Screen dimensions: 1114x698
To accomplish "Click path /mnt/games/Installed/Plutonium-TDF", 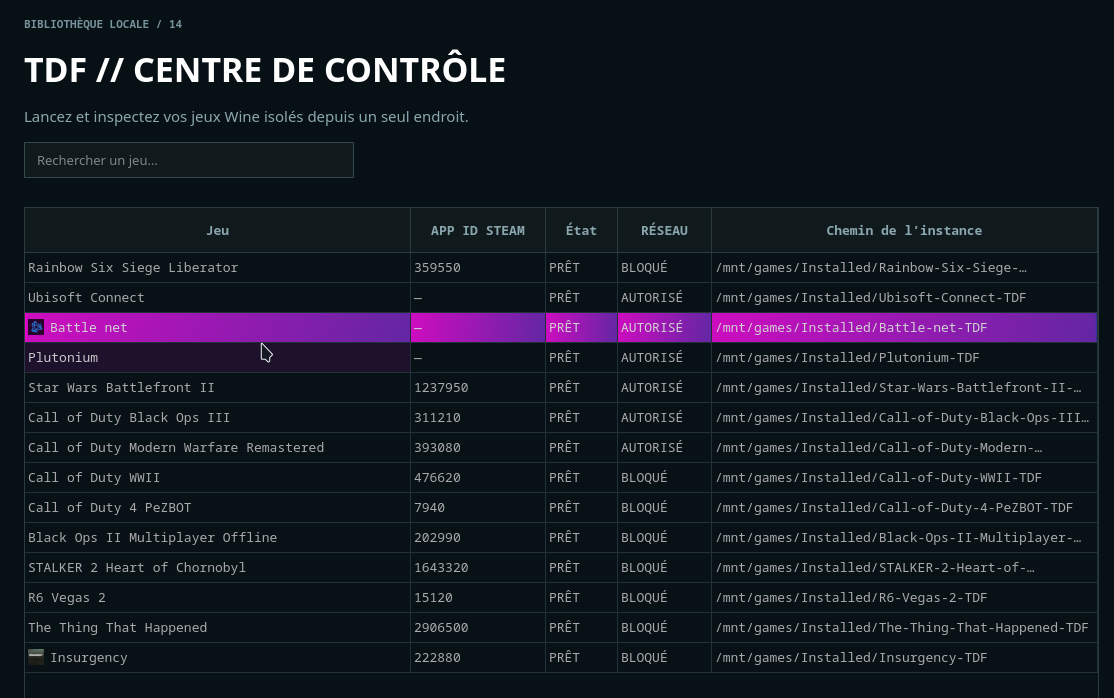I will point(847,358).
